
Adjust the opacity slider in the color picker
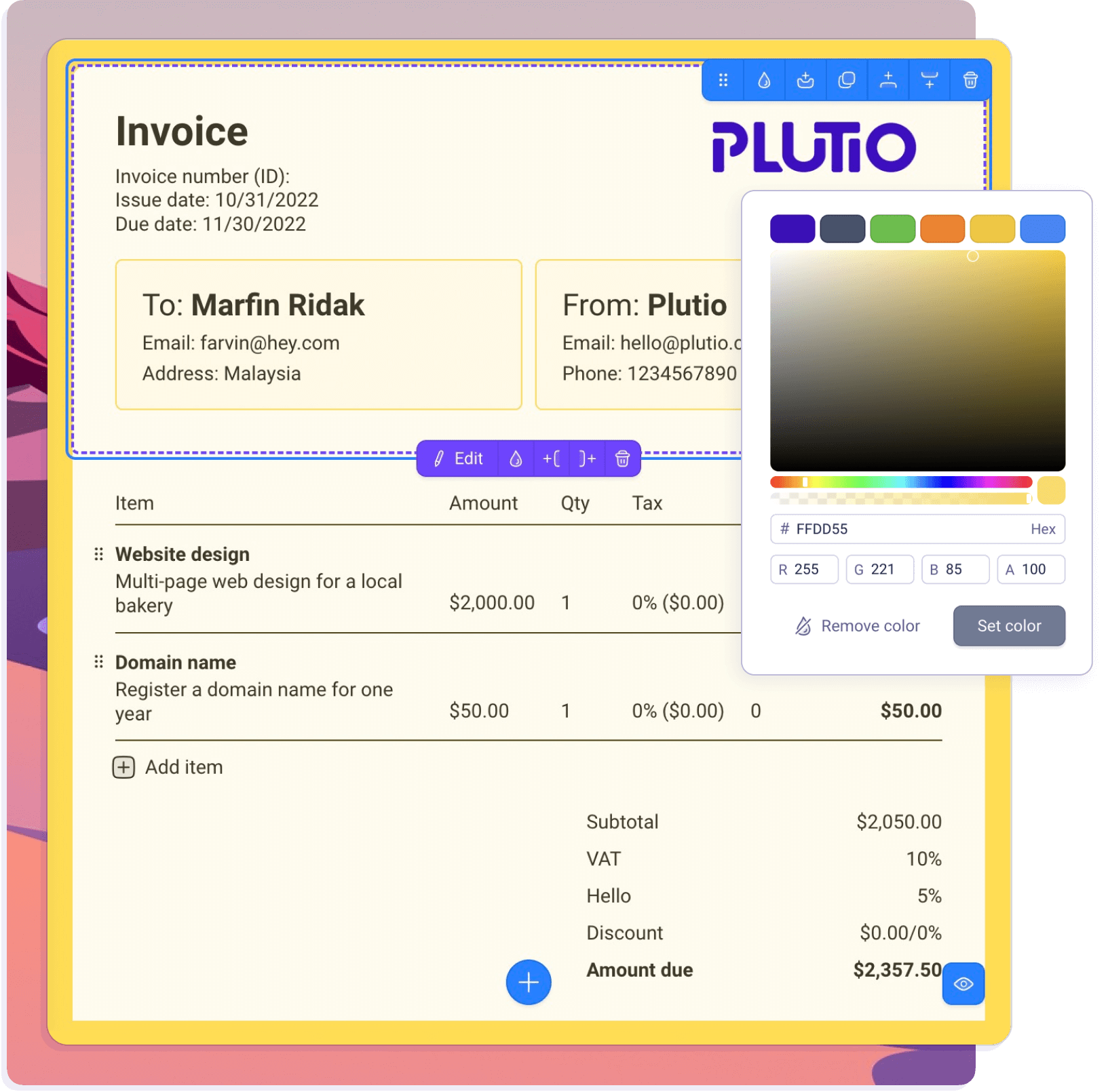899,497
